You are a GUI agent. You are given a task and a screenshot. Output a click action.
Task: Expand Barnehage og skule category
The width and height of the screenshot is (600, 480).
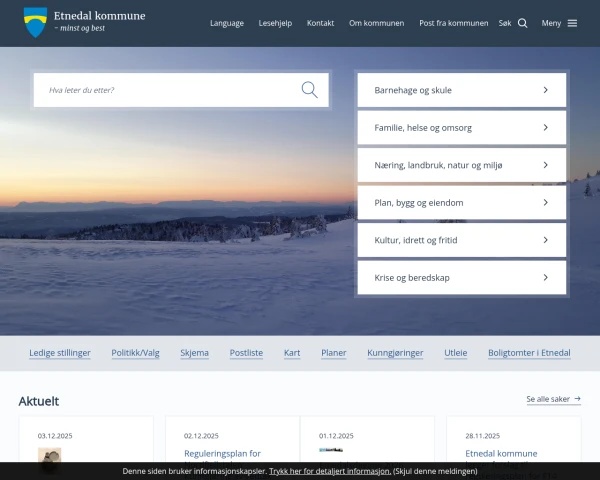(x=461, y=90)
